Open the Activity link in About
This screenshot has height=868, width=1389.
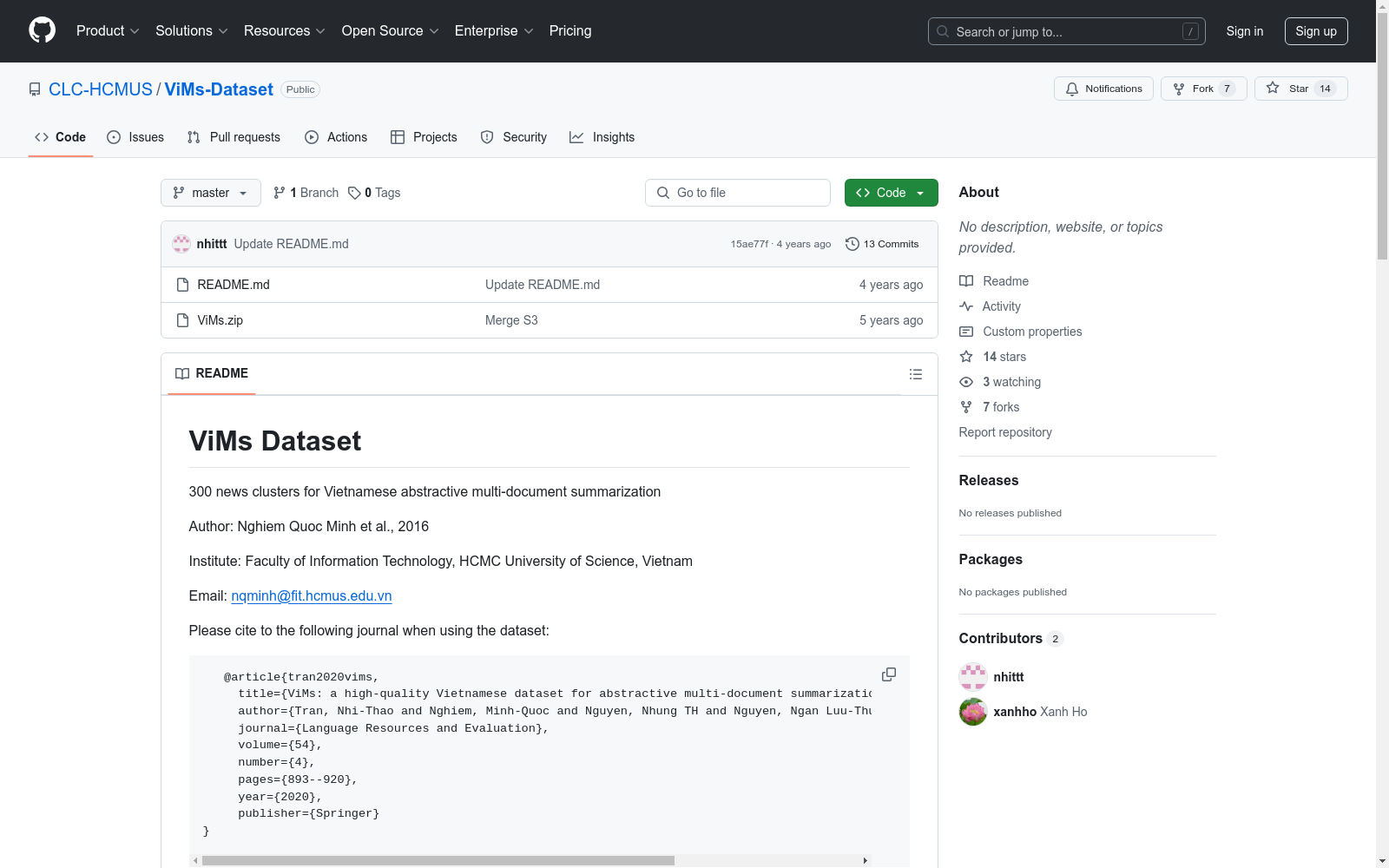(x=991, y=306)
